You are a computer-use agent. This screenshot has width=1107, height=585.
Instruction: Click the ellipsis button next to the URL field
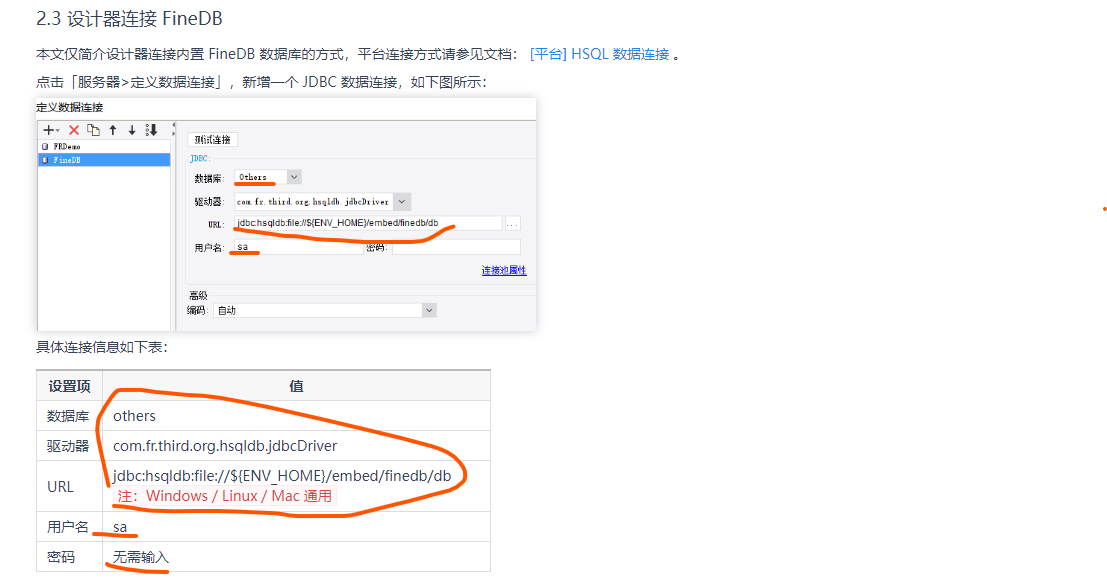(513, 224)
